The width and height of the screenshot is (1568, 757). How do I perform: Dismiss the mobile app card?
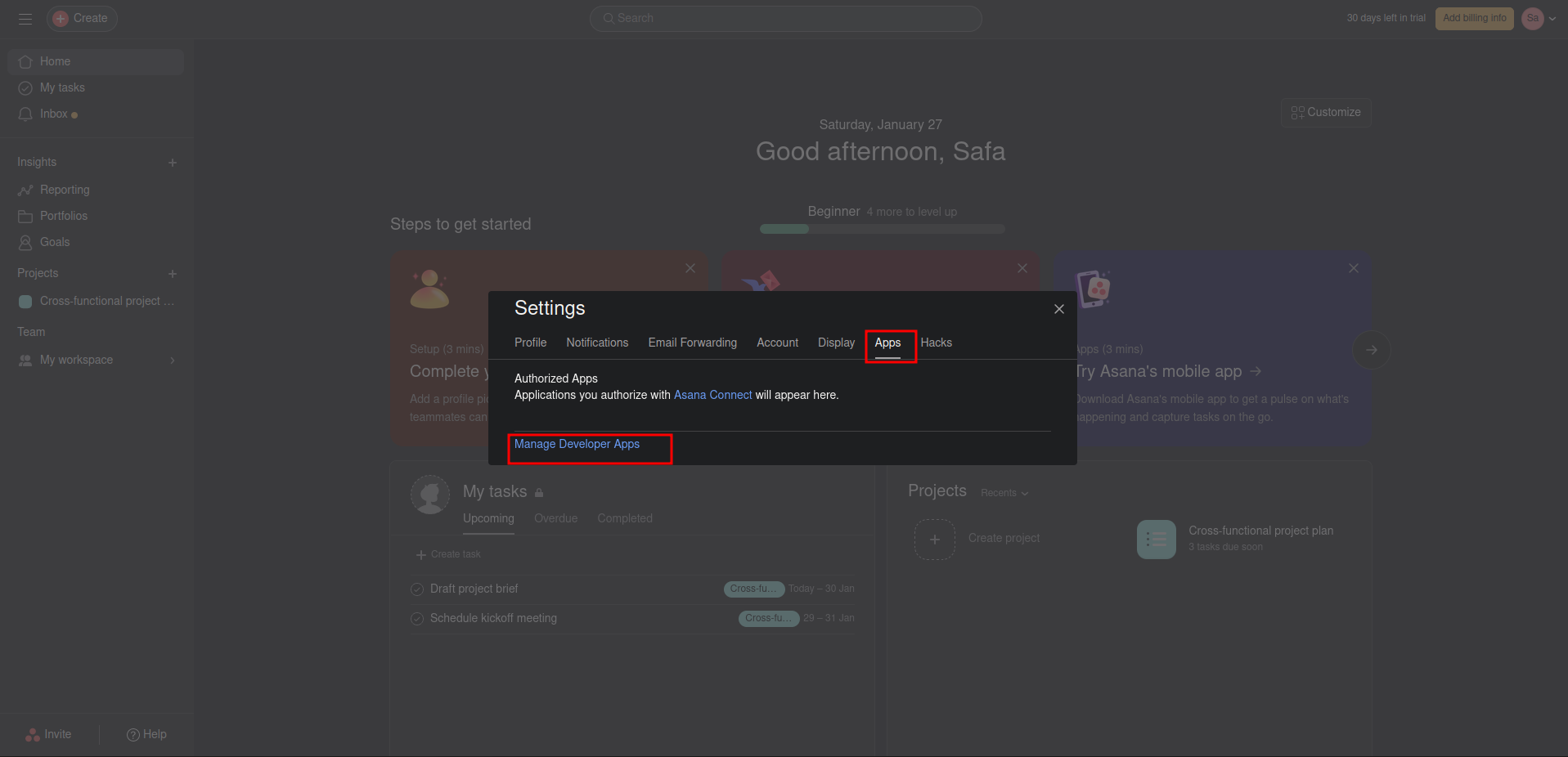(1354, 268)
